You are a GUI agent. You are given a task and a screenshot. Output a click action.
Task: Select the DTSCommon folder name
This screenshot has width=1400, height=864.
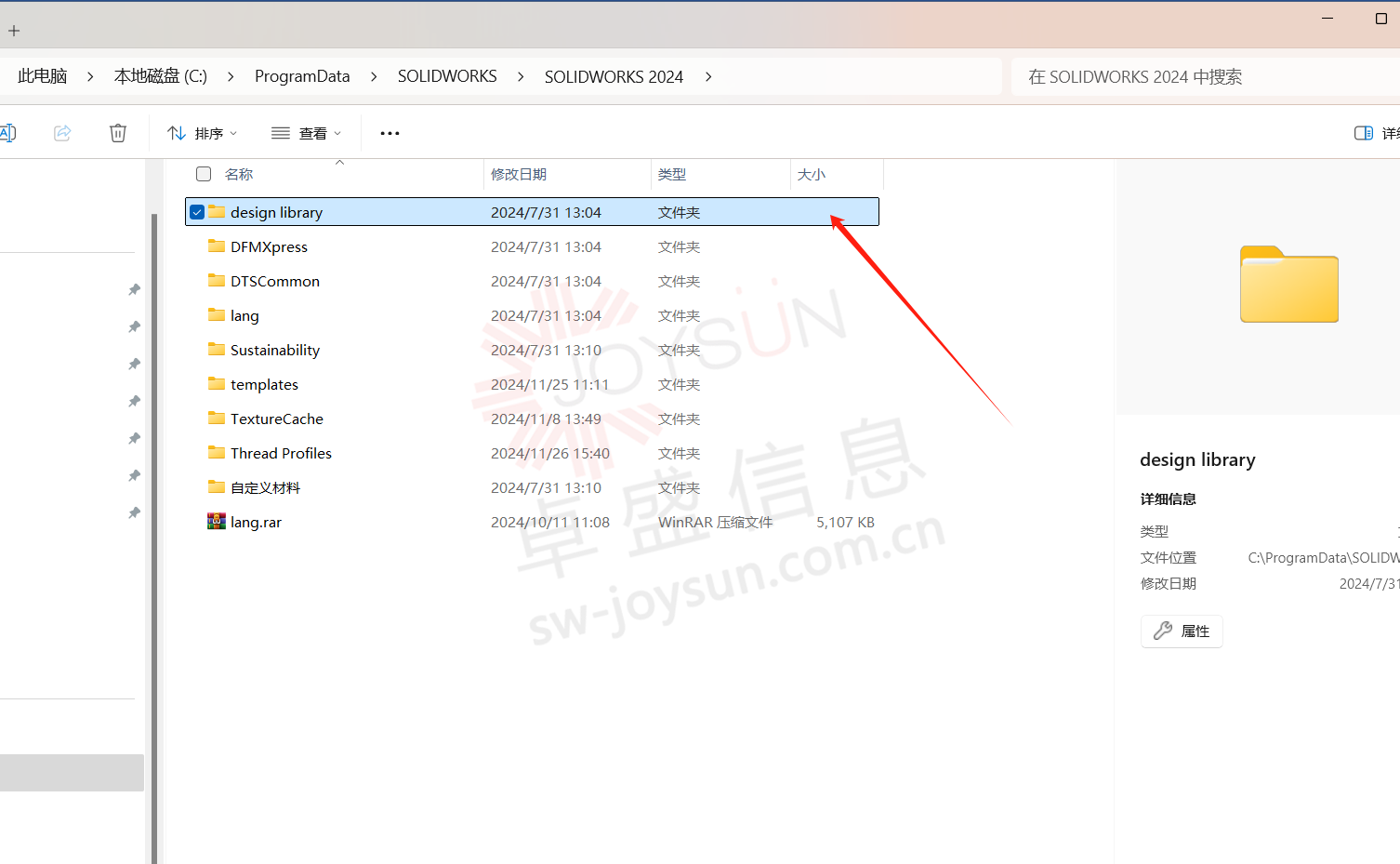coord(275,281)
